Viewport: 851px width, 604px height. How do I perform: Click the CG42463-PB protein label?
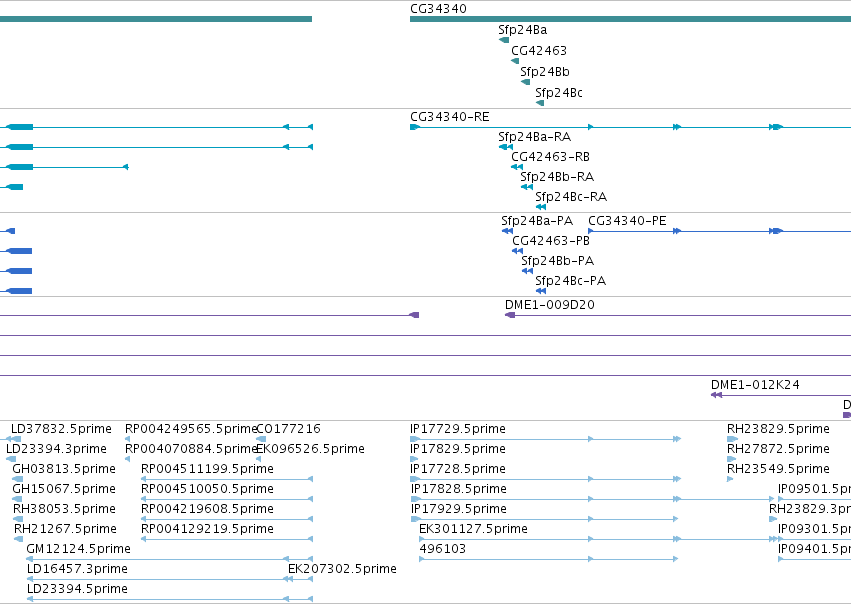551,241
